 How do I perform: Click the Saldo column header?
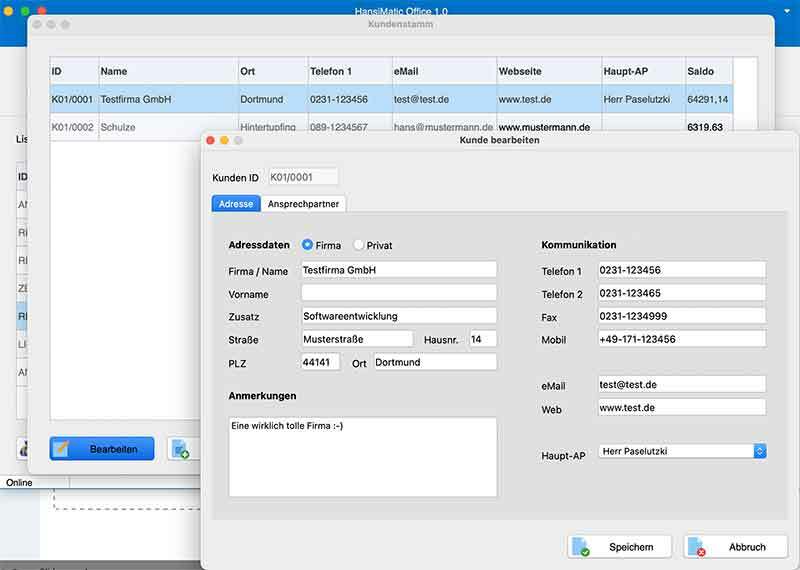708,71
